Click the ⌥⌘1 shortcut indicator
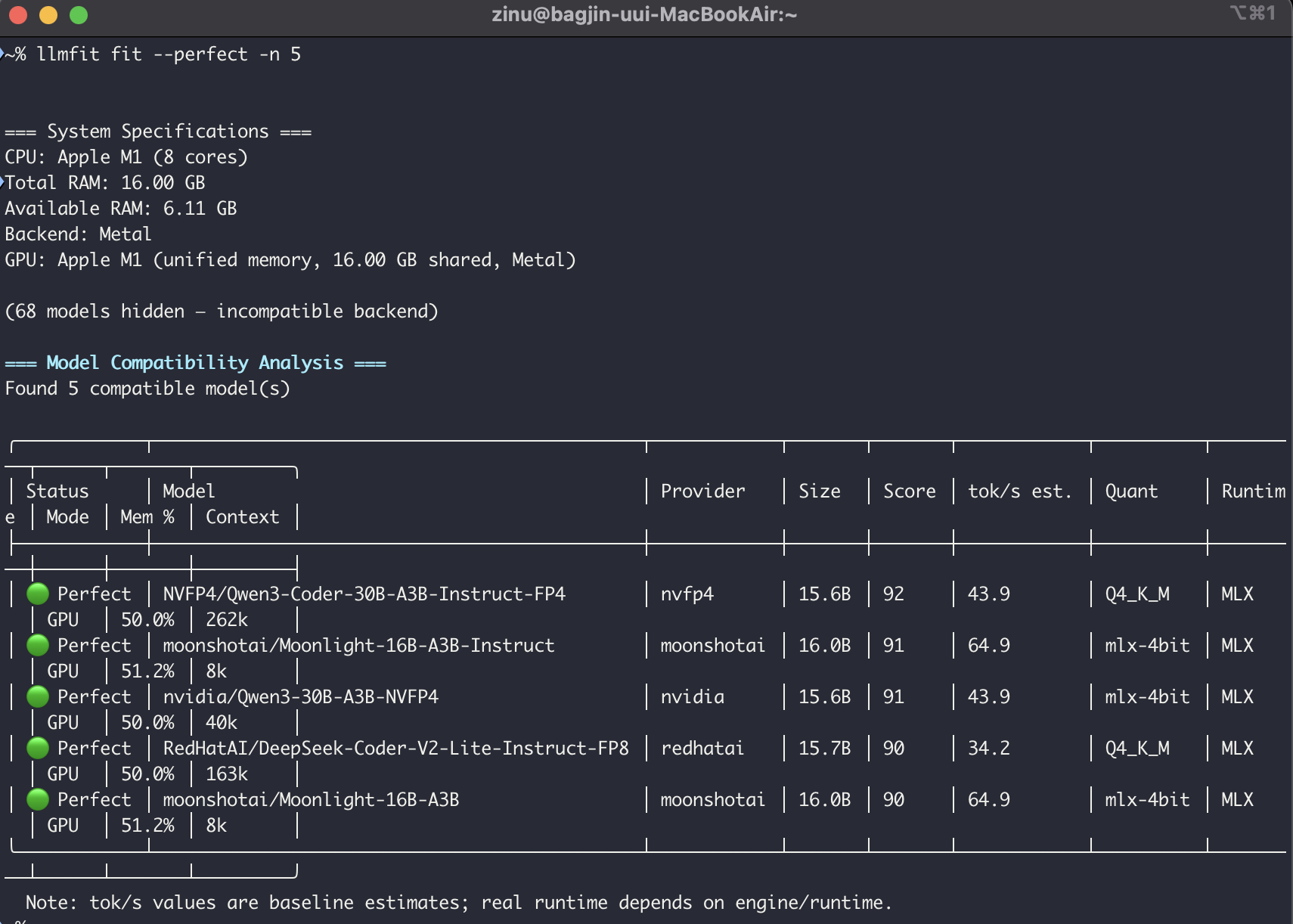Image resolution: width=1293 pixels, height=924 pixels. pos(1253,14)
